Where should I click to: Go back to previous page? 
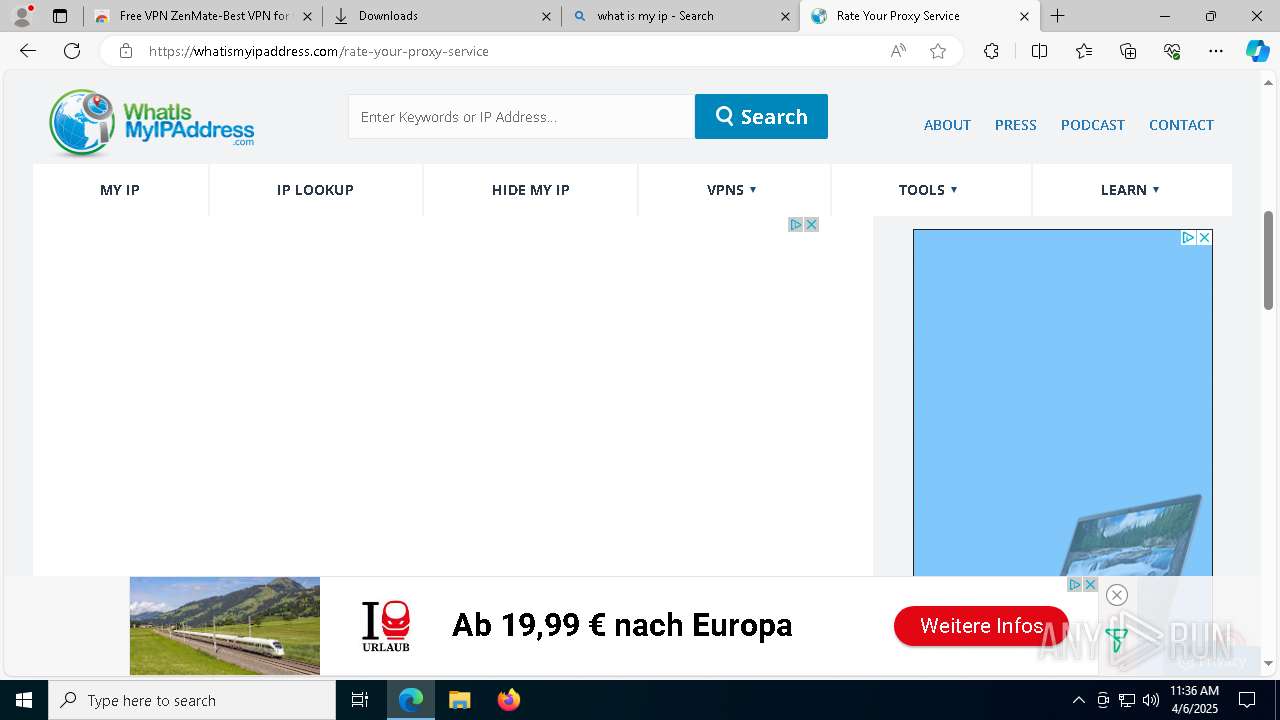28,51
